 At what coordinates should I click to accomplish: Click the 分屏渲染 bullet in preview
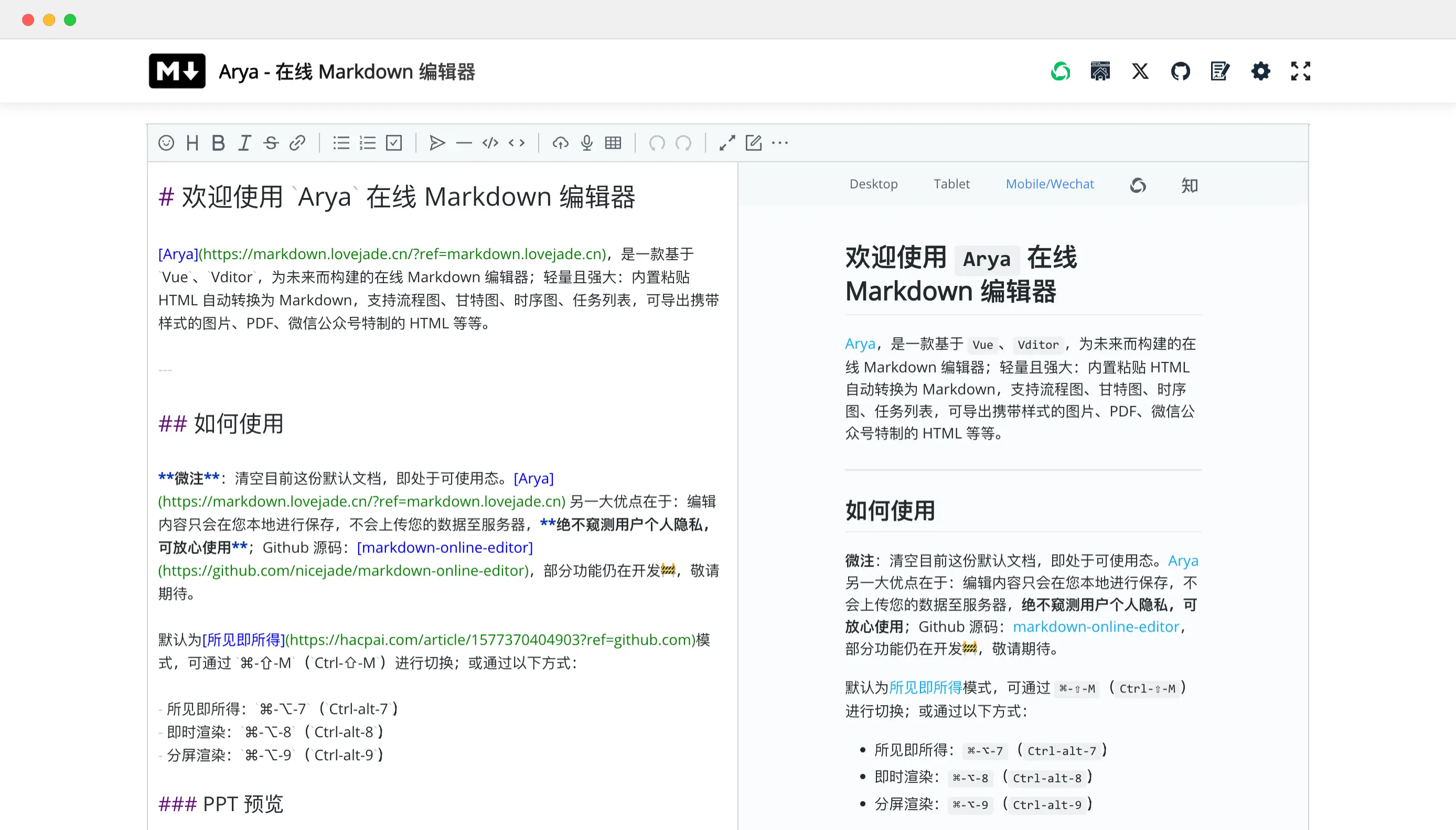[983, 804]
